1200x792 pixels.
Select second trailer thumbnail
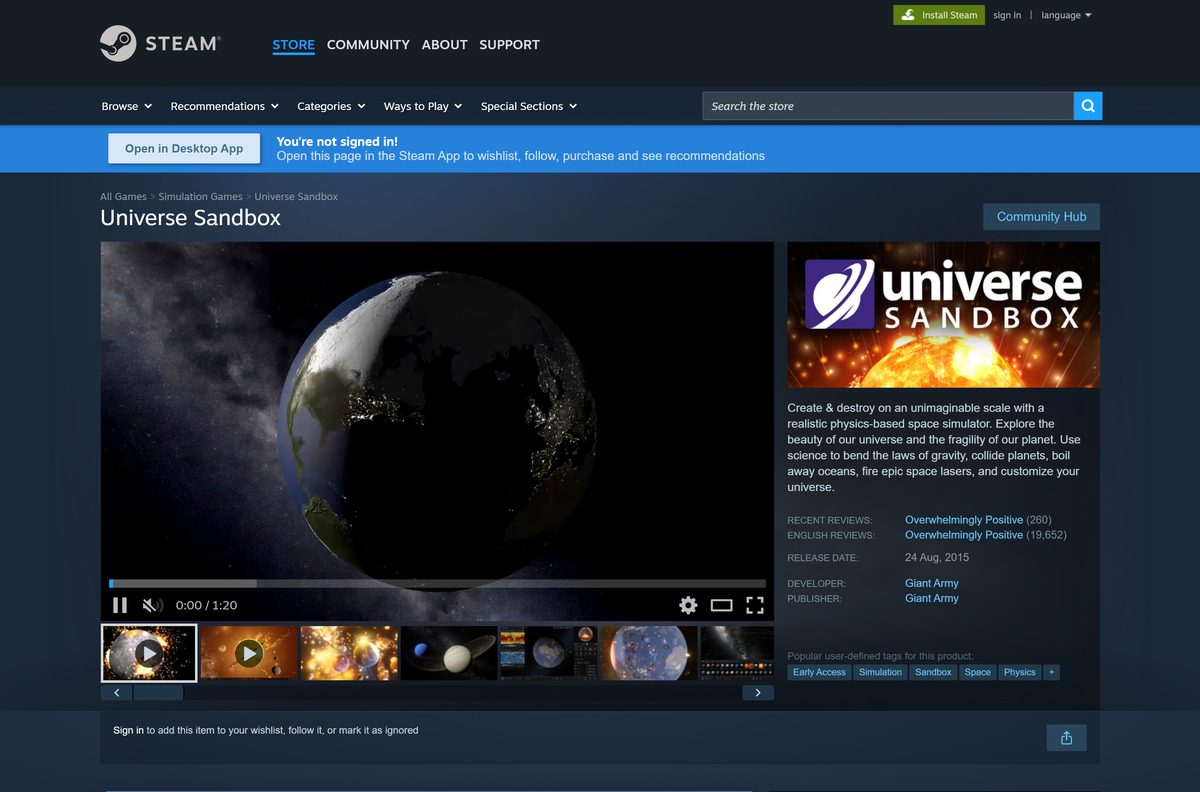point(249,653)
